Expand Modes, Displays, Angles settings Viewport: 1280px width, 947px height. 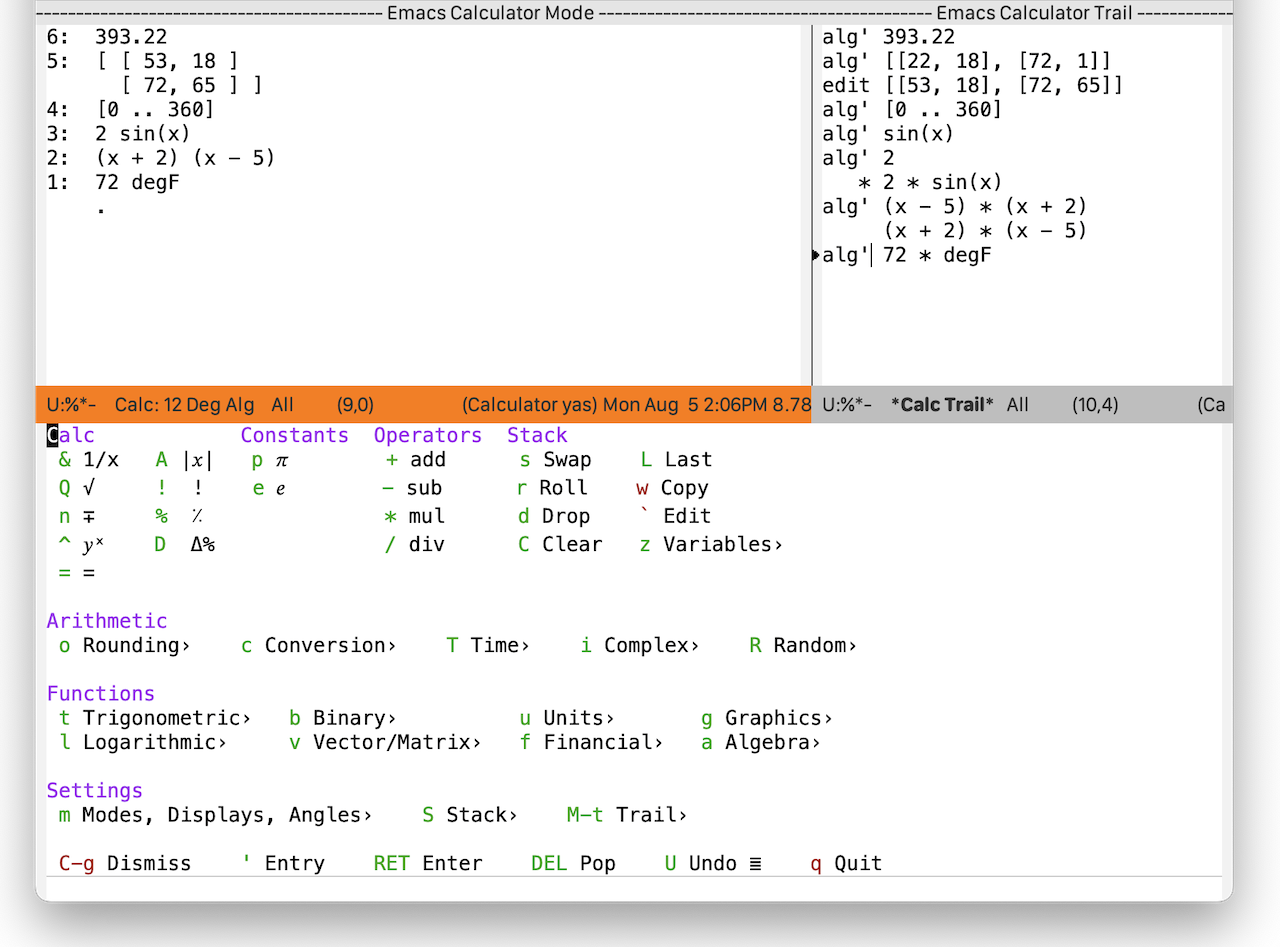[215, 815]
